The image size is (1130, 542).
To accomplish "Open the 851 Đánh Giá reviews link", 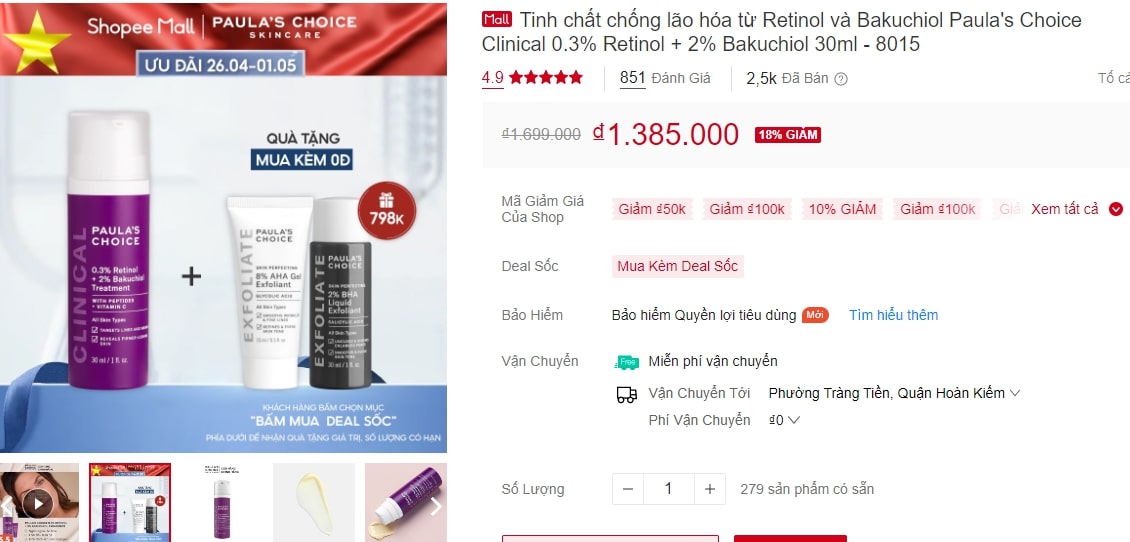I will pos(665,78).
